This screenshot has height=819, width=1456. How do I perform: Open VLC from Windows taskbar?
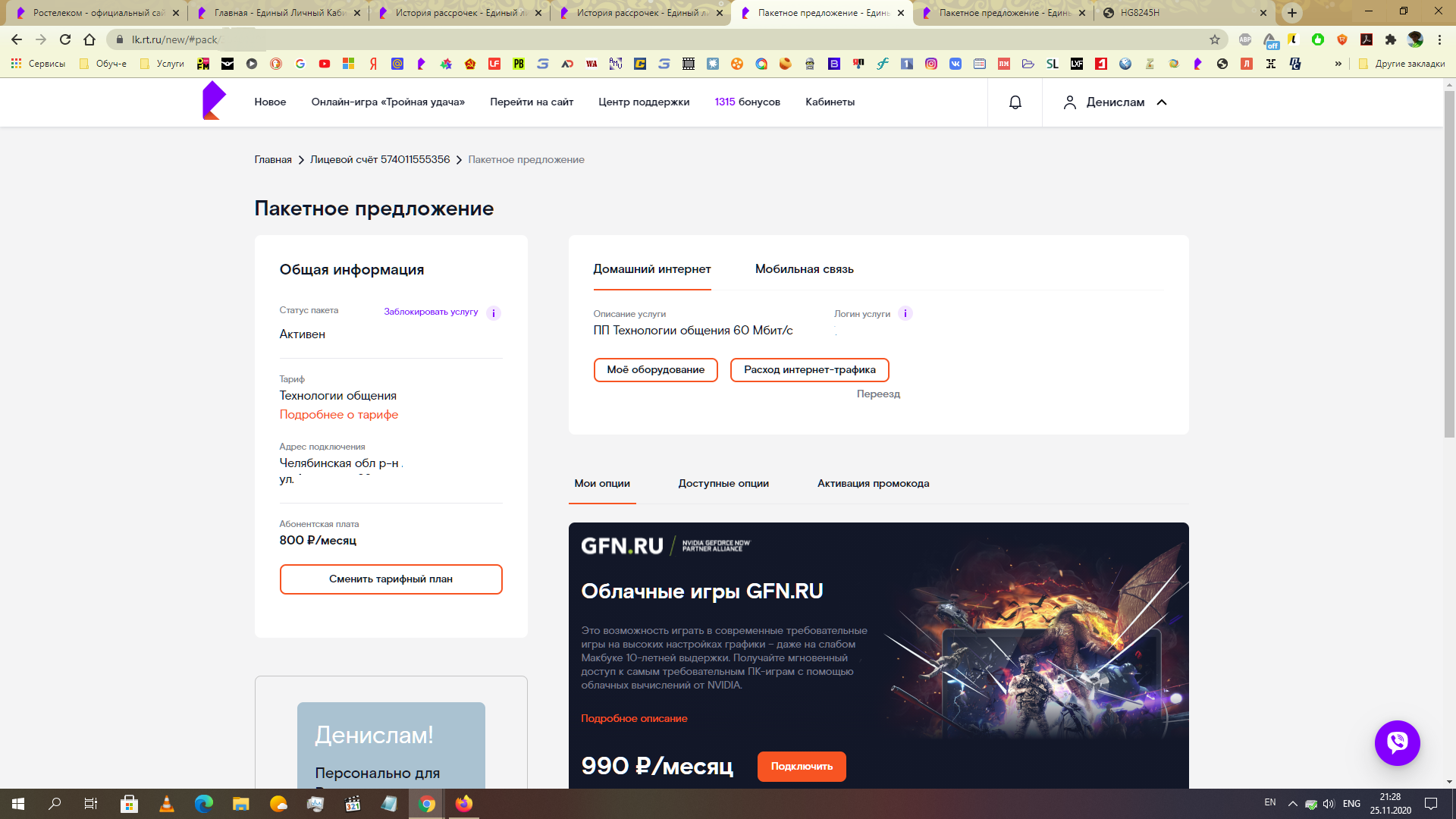click(167, 804)
